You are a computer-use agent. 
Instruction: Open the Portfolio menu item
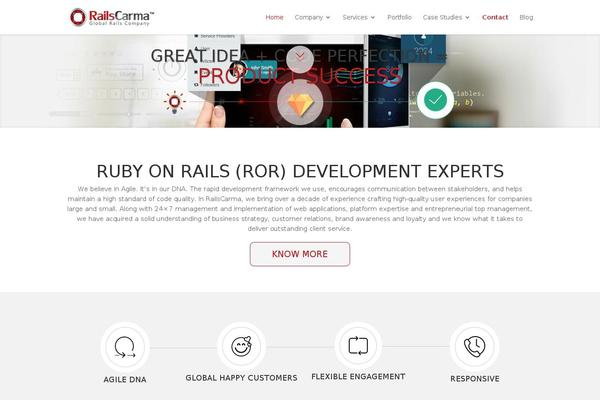pyautogui.click(x=399, y=17)
